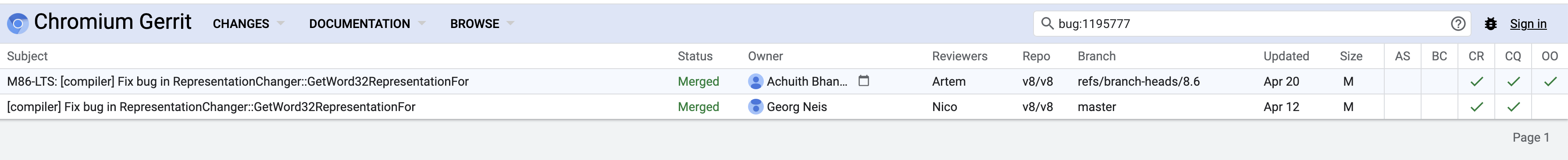
Task: Click calendar status icon beside Achuith
Action: point(864,80)
